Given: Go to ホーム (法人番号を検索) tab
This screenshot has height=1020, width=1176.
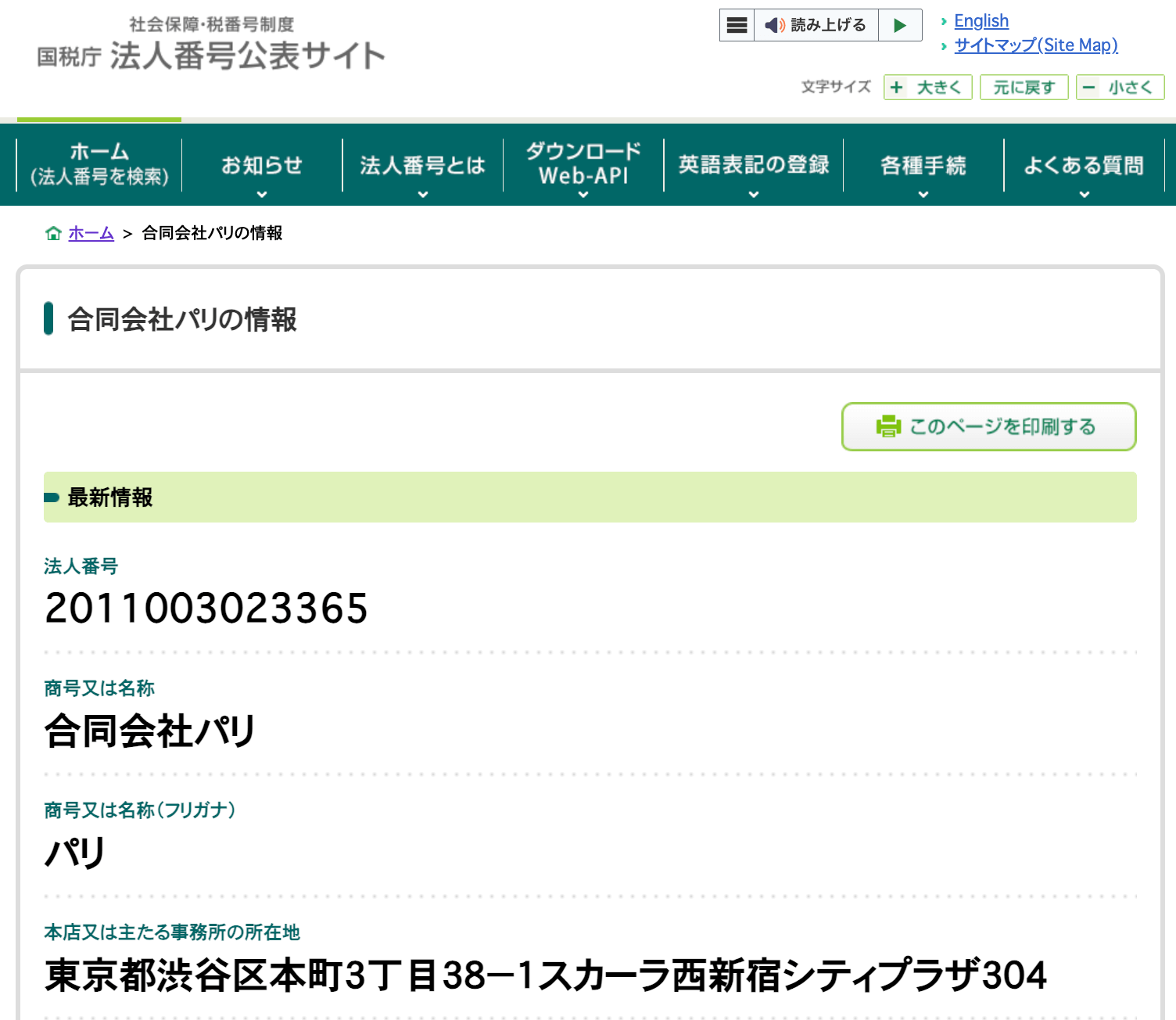Looking at the screenshot, I should click(x=99, y=164).
